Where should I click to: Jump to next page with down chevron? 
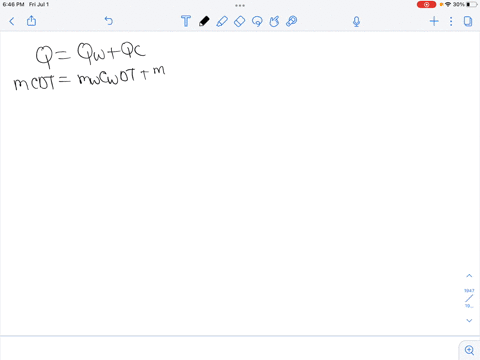coord(469,321)
